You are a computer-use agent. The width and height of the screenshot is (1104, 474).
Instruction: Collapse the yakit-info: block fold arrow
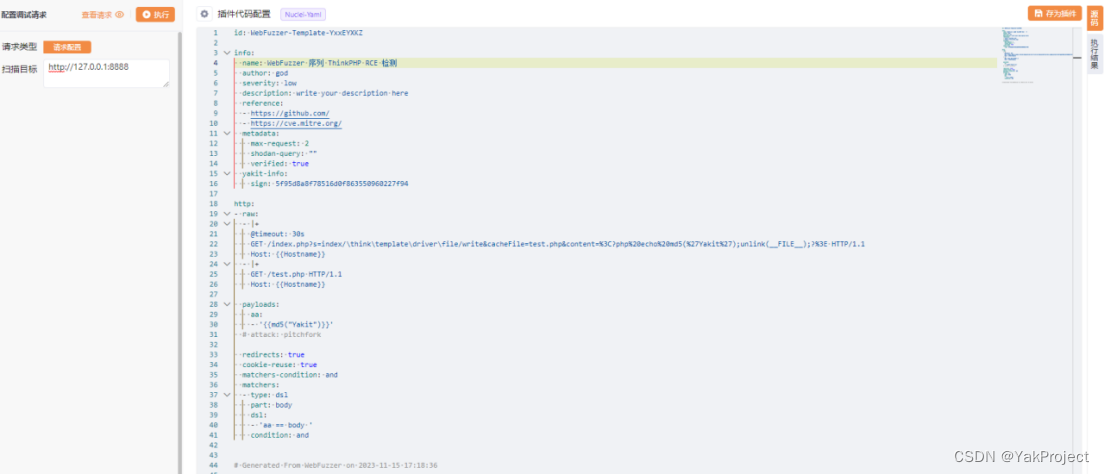(x=226, y=173)
